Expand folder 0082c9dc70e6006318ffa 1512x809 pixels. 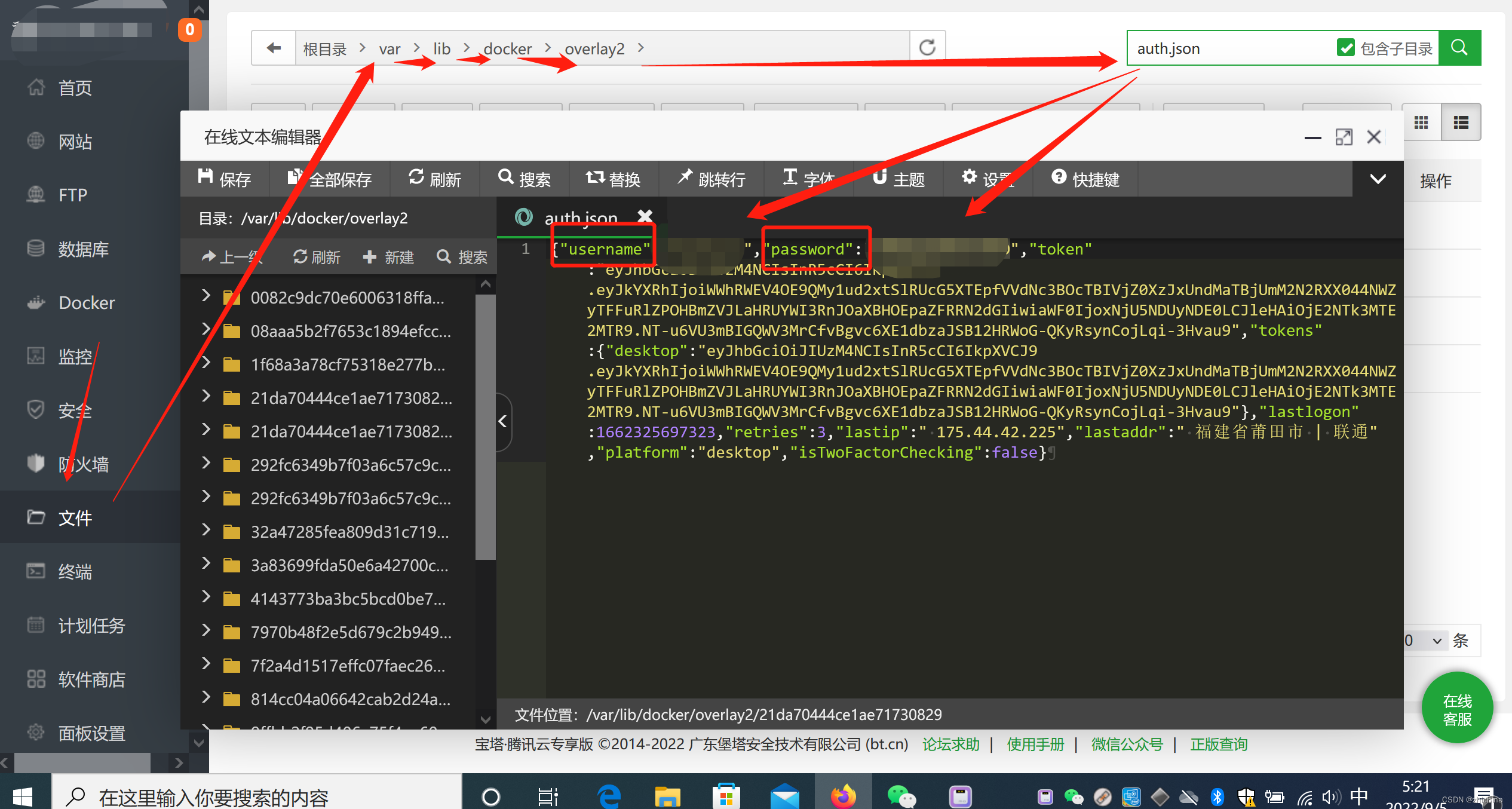[206, 297]
